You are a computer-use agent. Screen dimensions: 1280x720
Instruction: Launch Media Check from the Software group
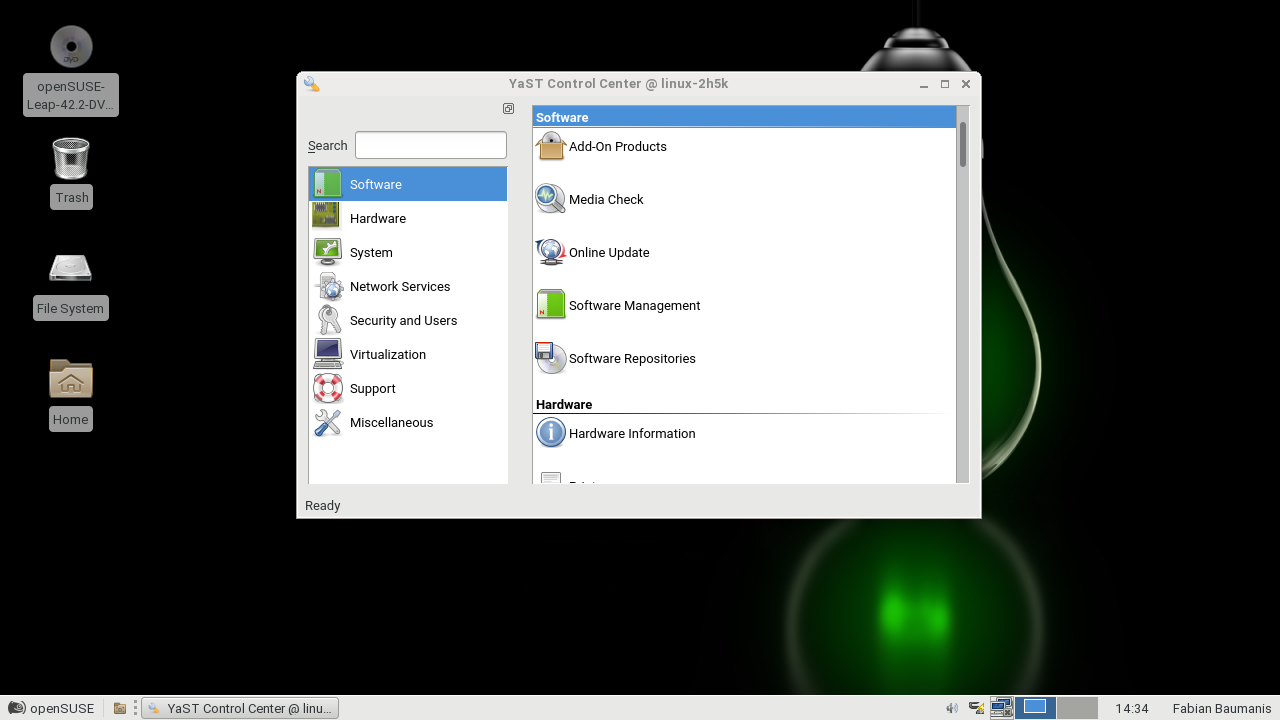[551, 199]
